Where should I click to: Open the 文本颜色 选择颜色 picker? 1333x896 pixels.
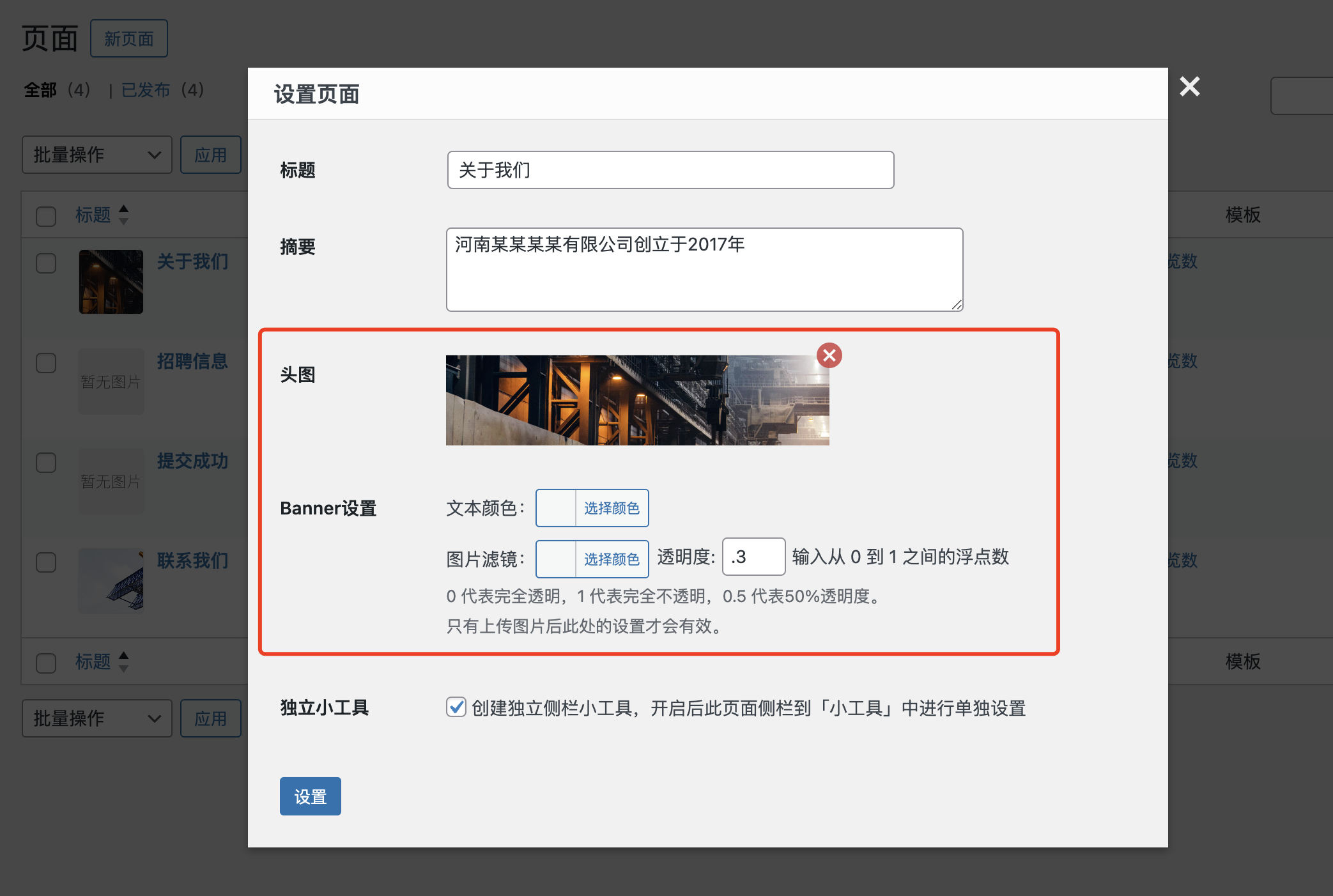[x=611, y=508]
